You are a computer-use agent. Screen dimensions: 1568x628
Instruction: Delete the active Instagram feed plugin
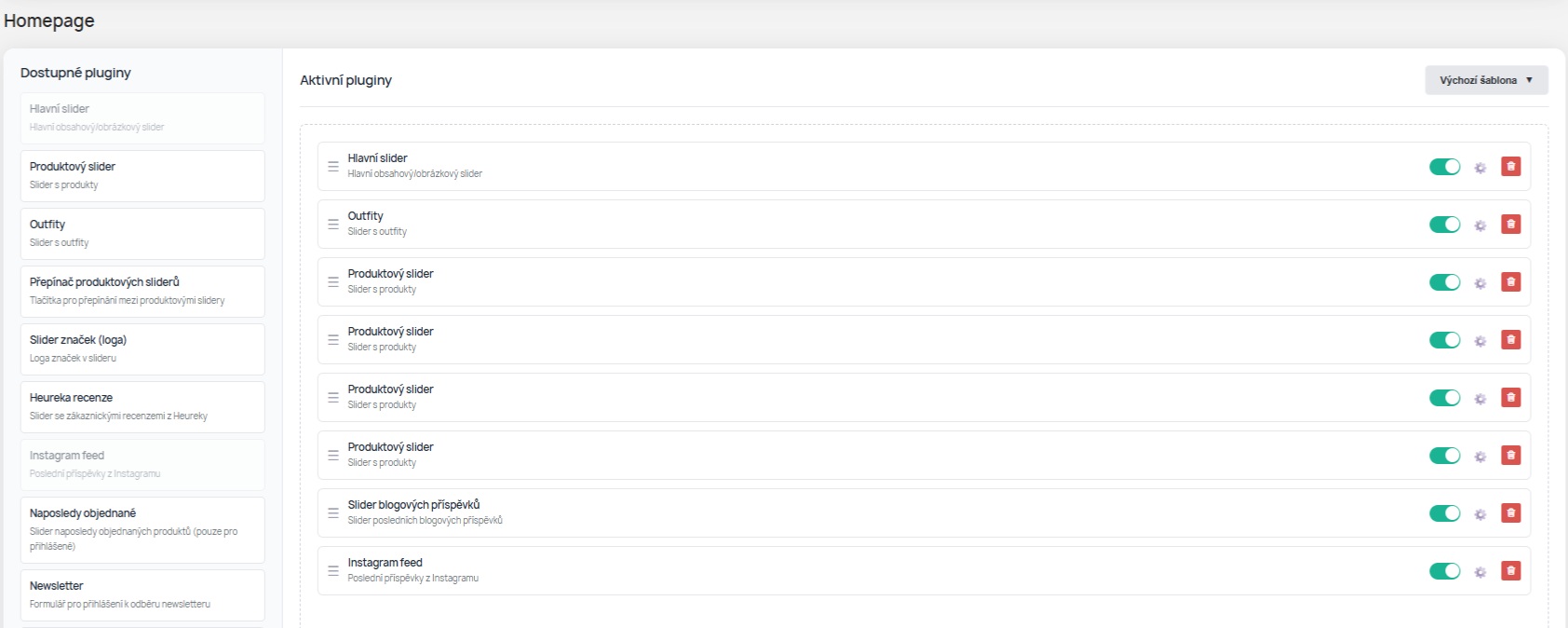(1510, 571)
